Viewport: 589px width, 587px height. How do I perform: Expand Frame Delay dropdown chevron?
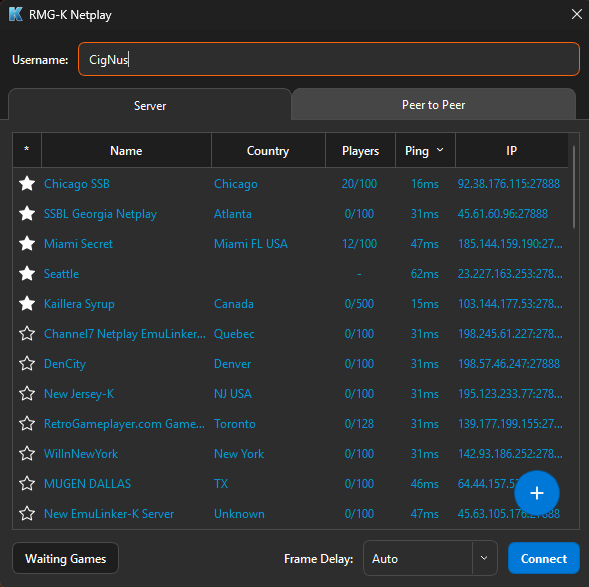coord(484,558)
